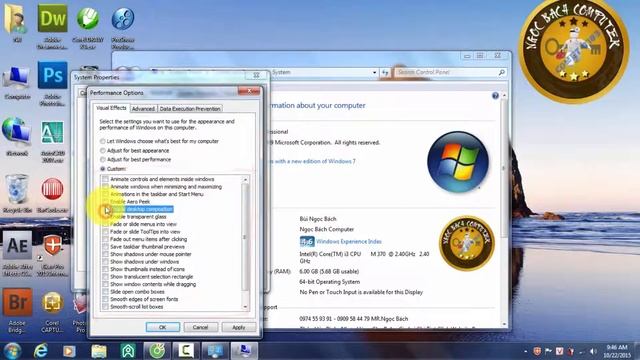Open Windows Media Player from the taskbar
The width and height of the screenshot is (640, 360).
pos(69,351)
